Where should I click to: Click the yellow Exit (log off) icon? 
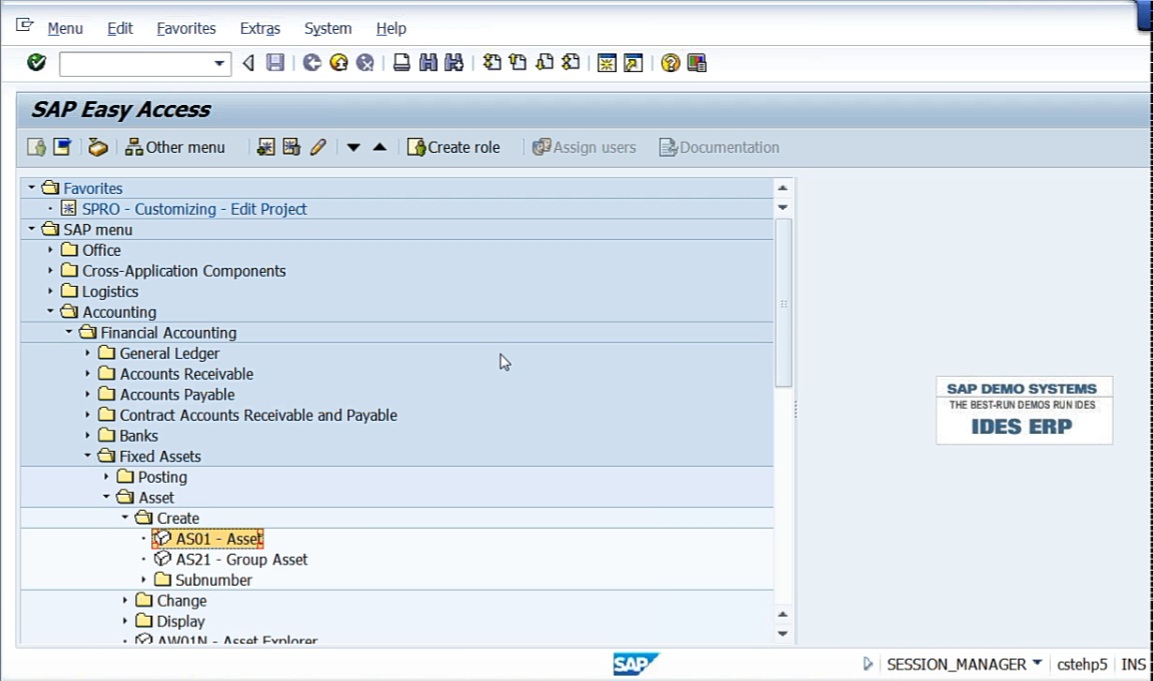tap(338, 63)
